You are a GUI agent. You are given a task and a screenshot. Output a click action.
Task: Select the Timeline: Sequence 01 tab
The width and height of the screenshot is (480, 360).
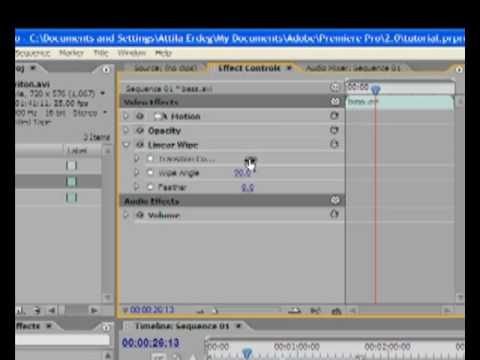pyautogui.click(x=182, y=326)
